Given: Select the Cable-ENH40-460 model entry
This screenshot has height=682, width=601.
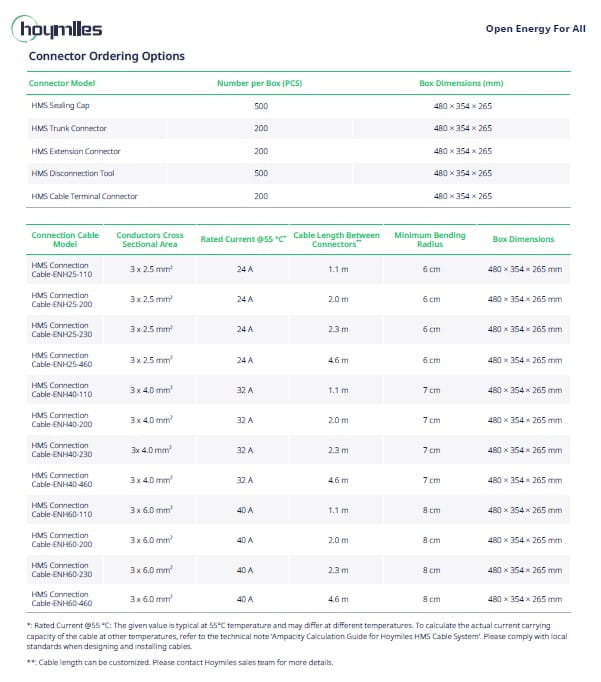Looking at the screenshot, I should pos(61,480).
